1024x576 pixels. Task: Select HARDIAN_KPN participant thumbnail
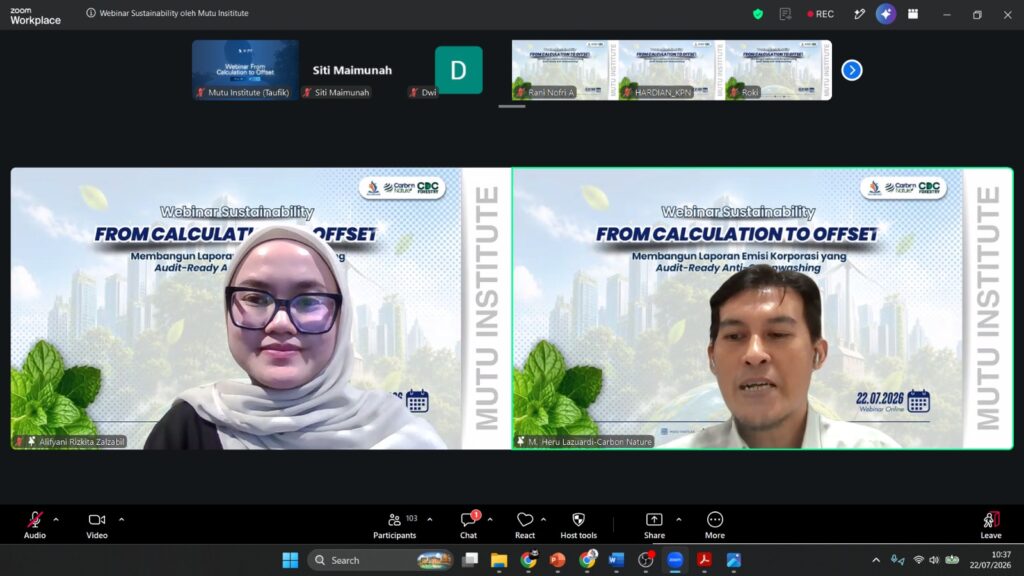(x=672, y=70)
